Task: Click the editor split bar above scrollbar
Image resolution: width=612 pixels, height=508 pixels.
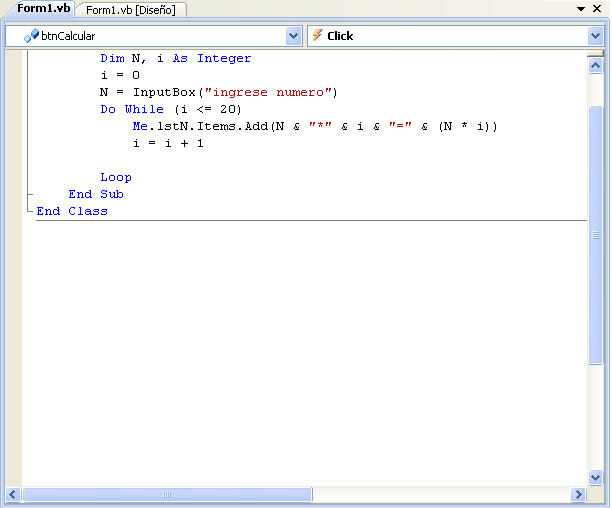Action: pyautogui.click(x=595, y=54)
